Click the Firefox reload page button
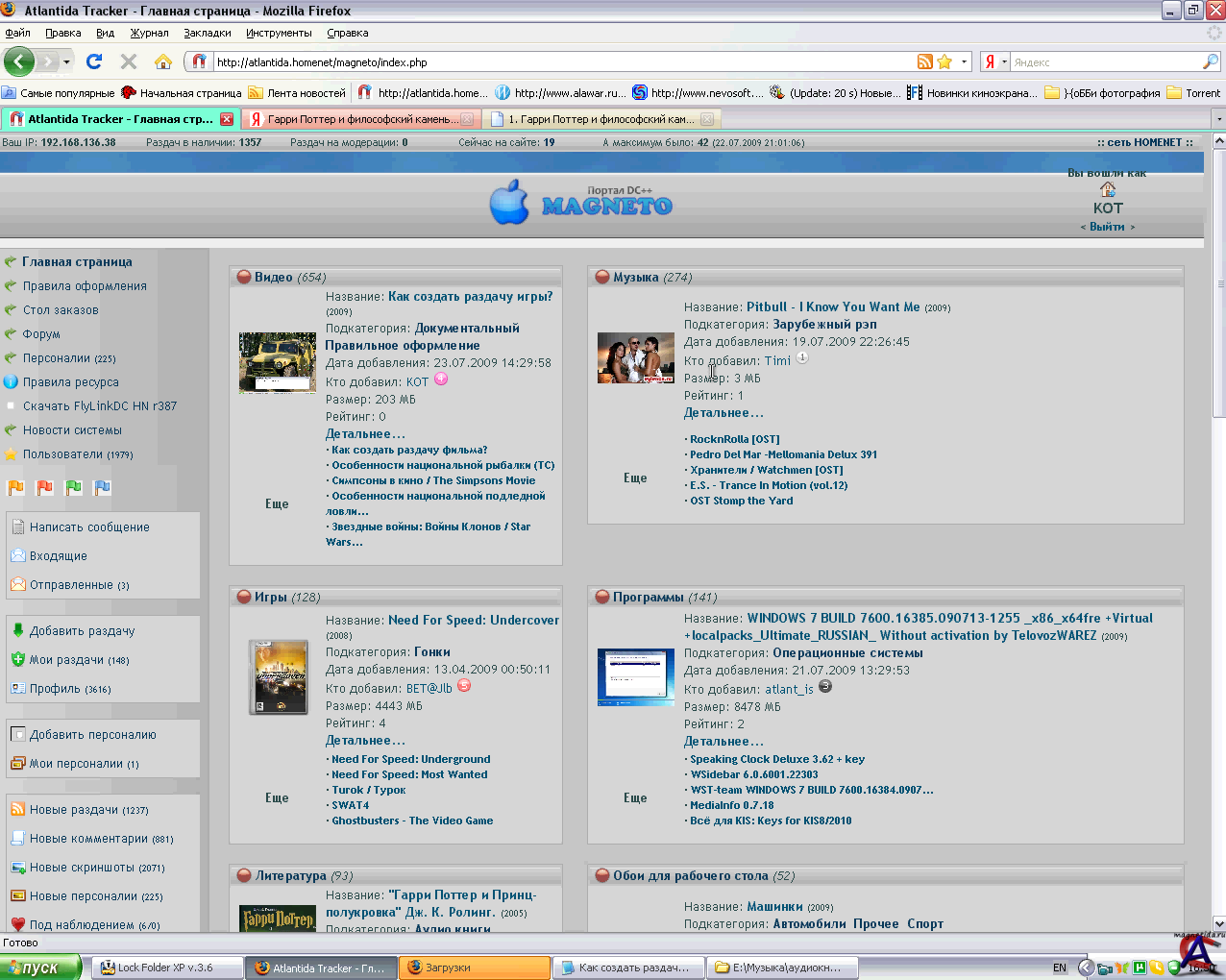 tap(94, 61)
